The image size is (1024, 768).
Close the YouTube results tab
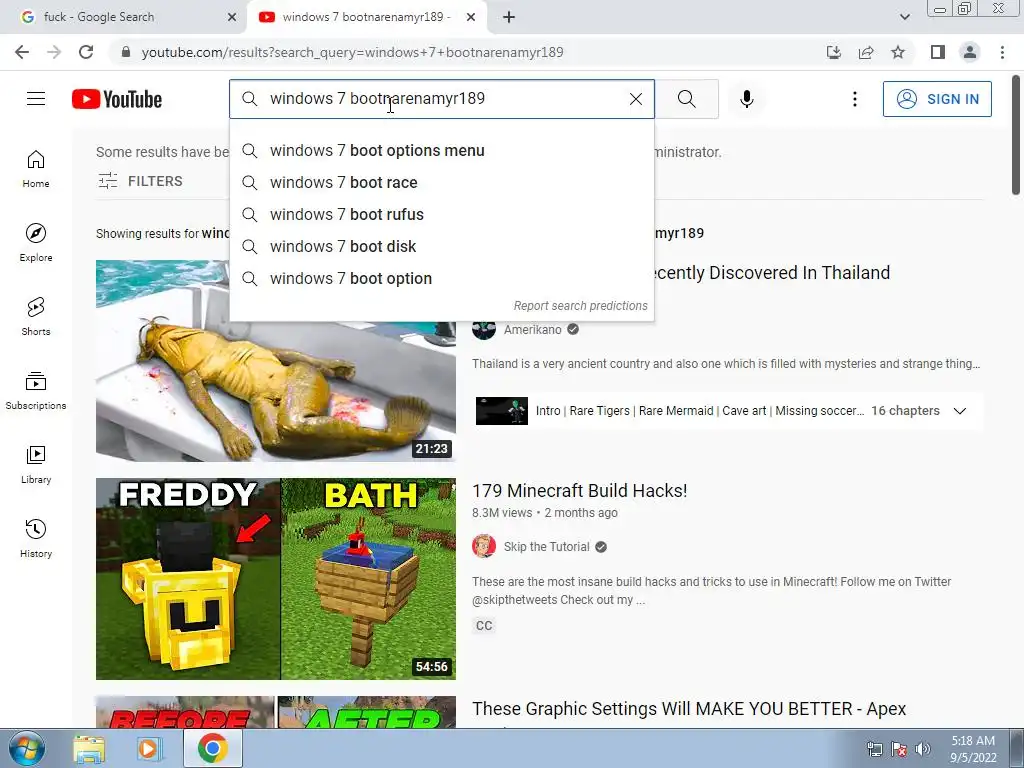click(471, 17)
